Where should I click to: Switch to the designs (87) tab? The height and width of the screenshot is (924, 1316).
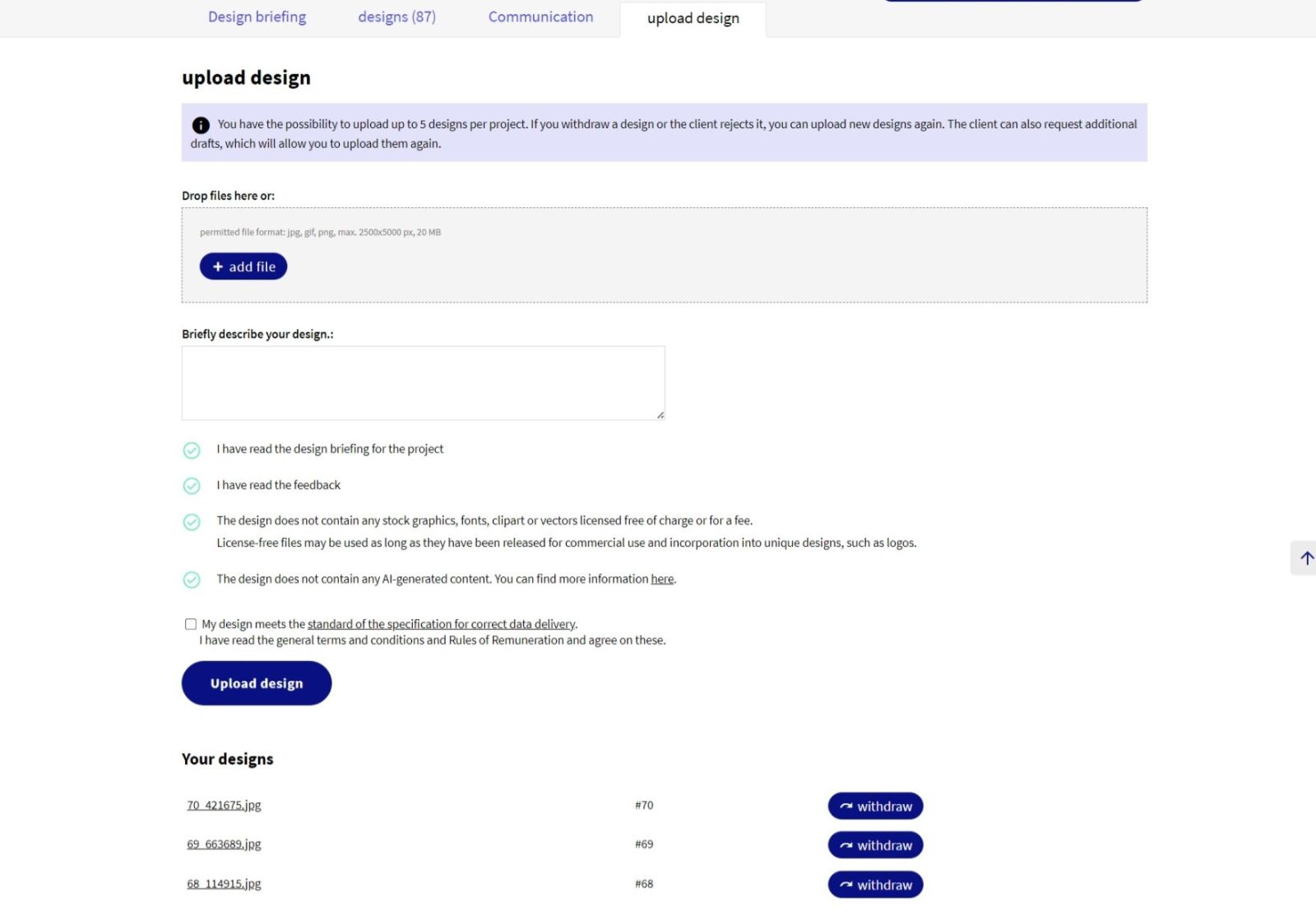coord(396,17)
